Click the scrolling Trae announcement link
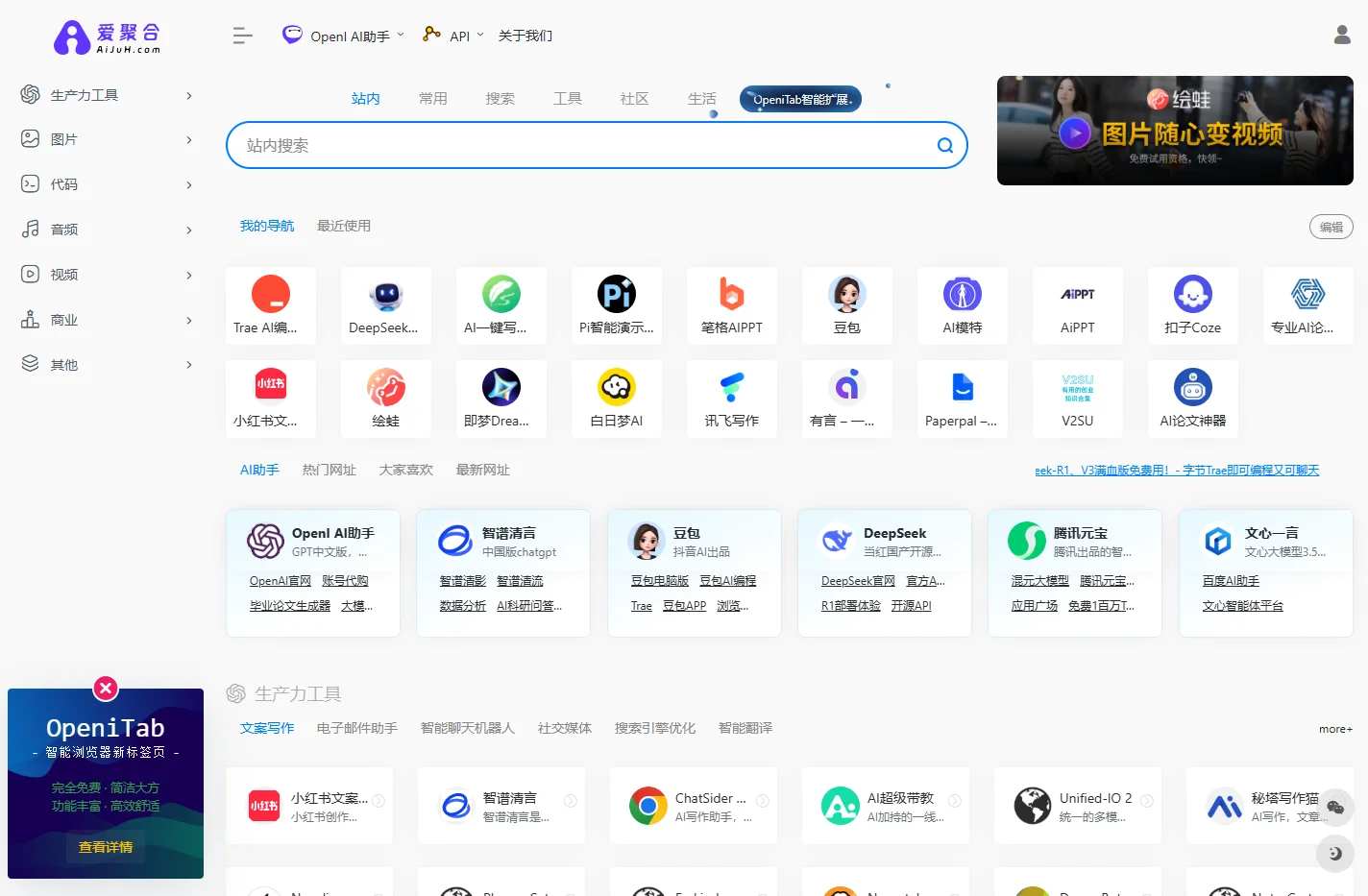This screenshot has height=896, width=1368. [1177, 471]
